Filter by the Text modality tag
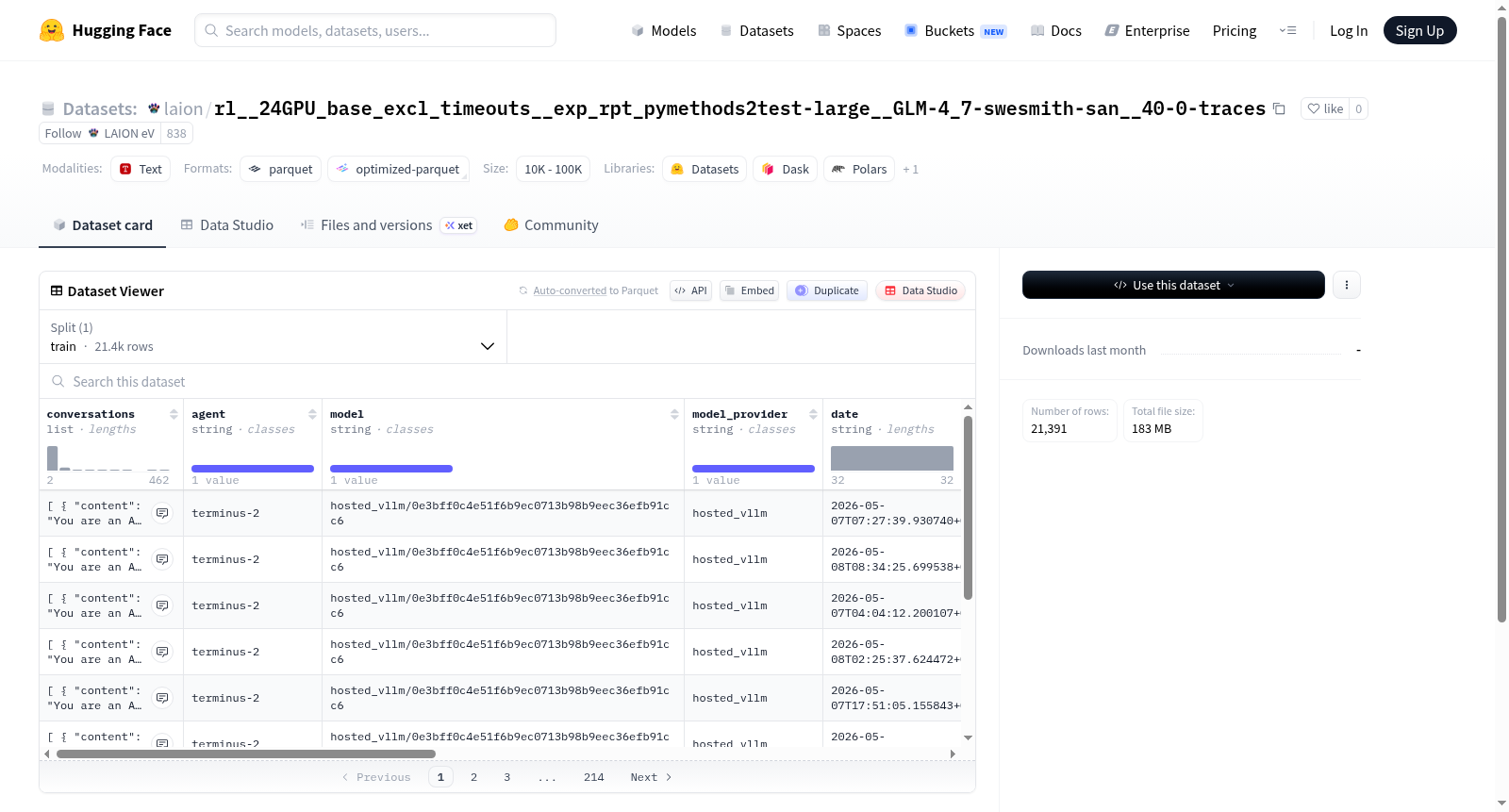 click(141, 170)
